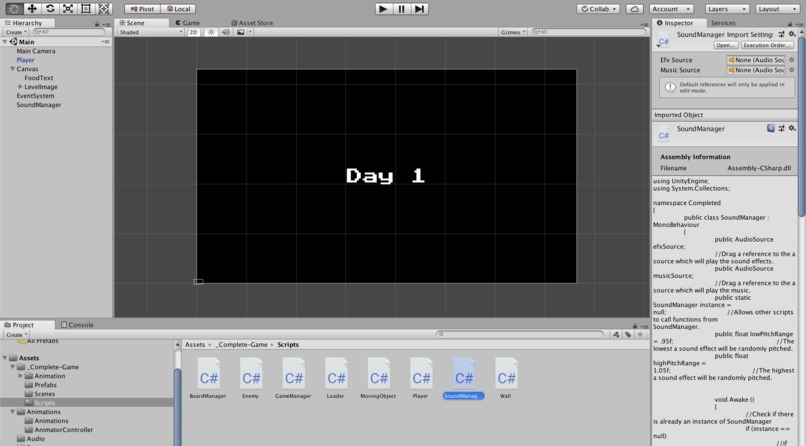The image size is (806, 446).
Task: Select the Move tool
Action: point(32,9)
